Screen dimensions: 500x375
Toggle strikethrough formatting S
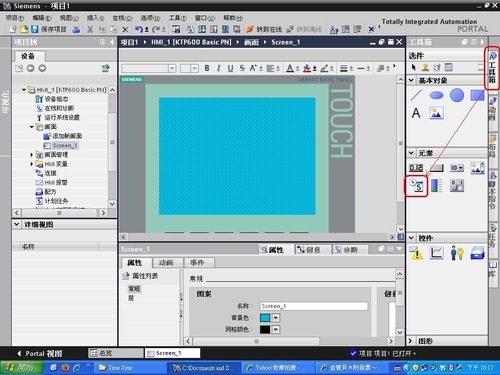[242, 68]
